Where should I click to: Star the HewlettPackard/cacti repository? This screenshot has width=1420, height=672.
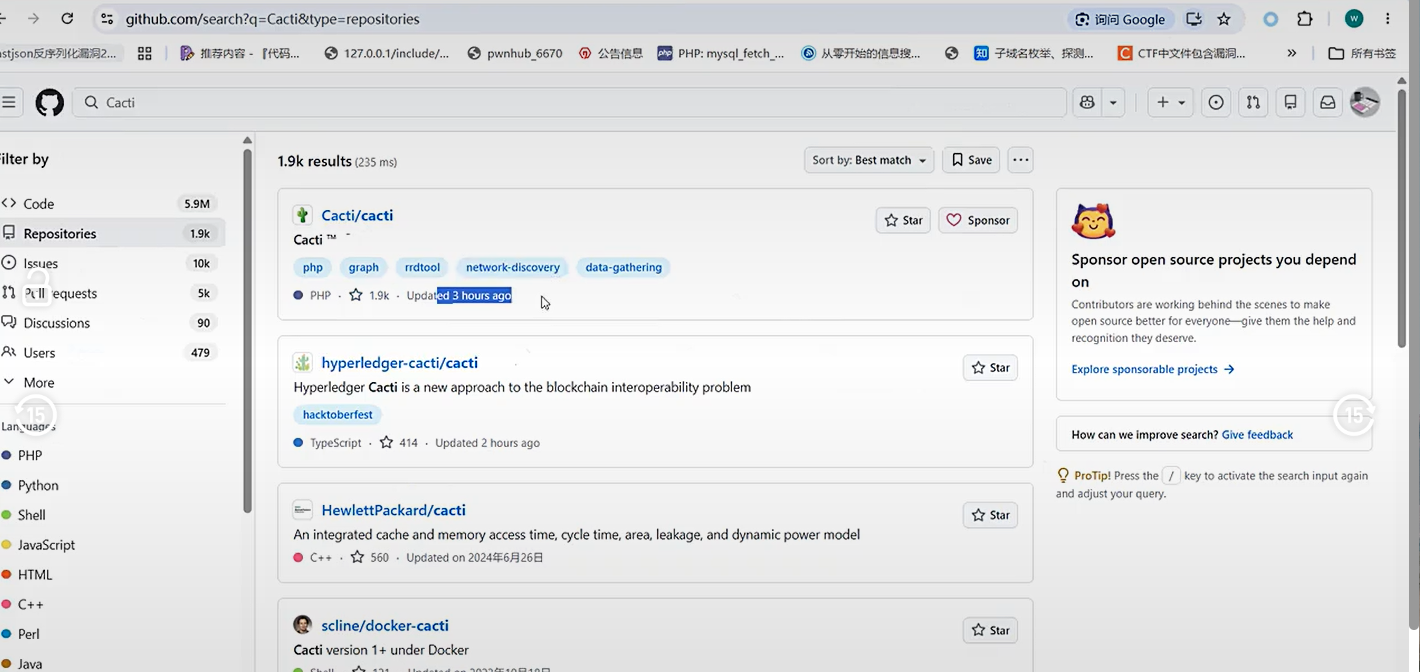click(990, 515)
